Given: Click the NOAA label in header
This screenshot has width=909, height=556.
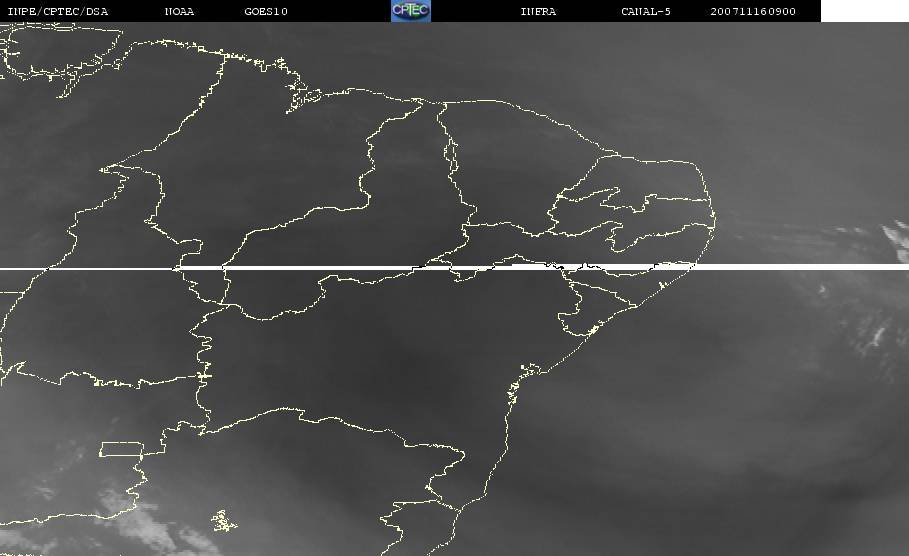Looking at the screenshot, I should (179, 11).
